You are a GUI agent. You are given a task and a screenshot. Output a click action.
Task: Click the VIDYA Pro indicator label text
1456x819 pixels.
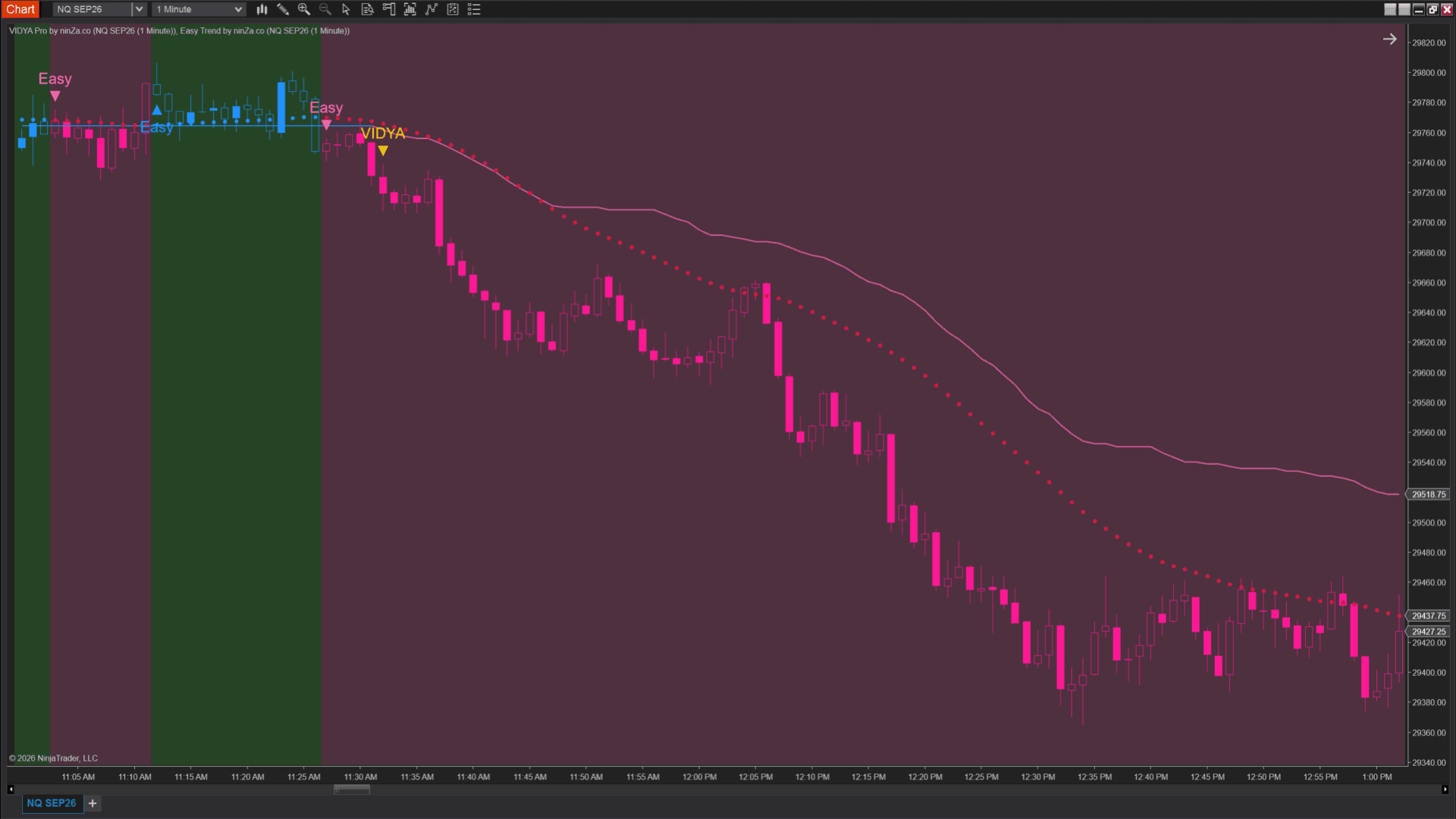click(93, 31)
